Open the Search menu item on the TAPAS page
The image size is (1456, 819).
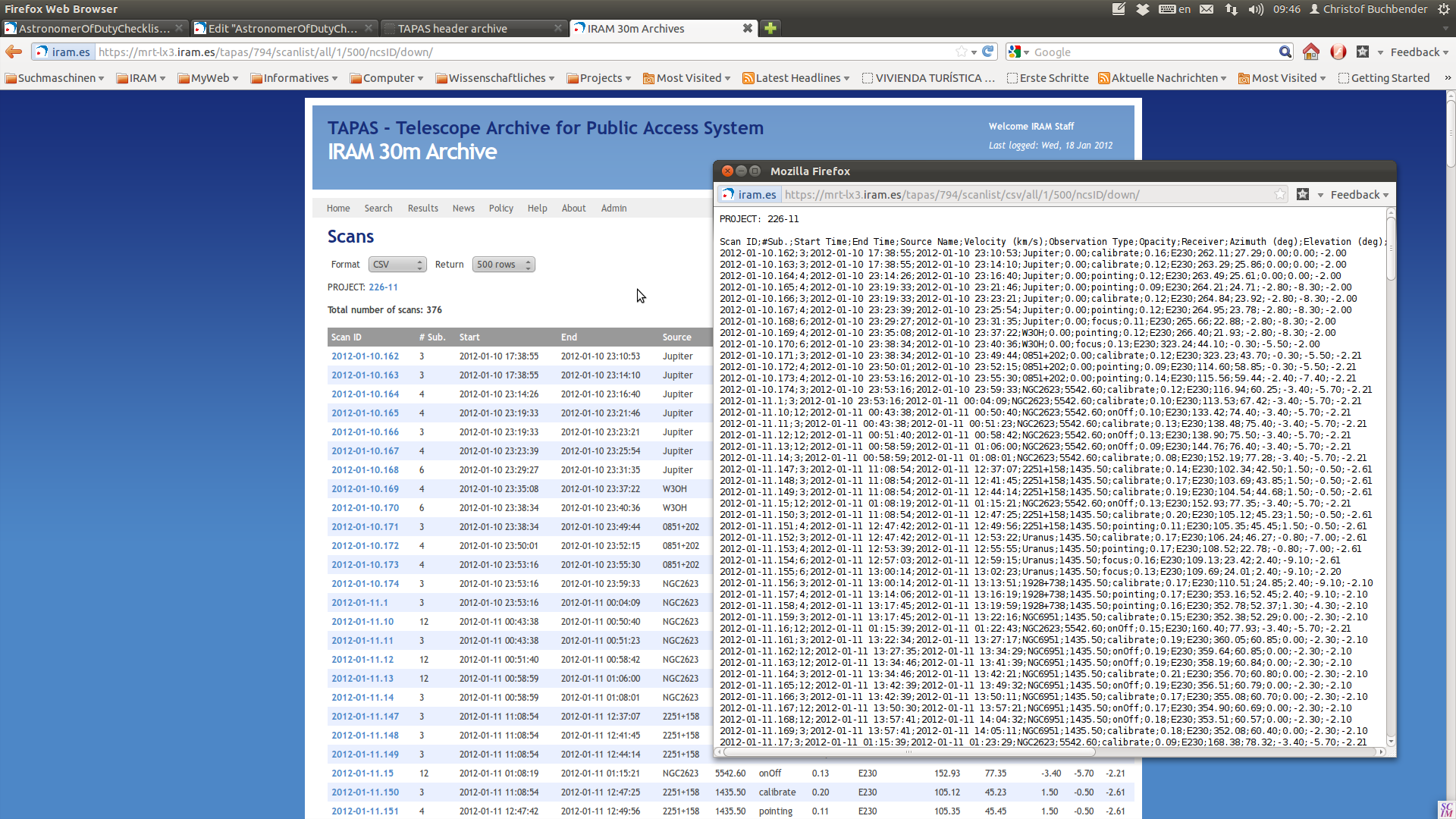pyautogui.click(x=378, y=209)
